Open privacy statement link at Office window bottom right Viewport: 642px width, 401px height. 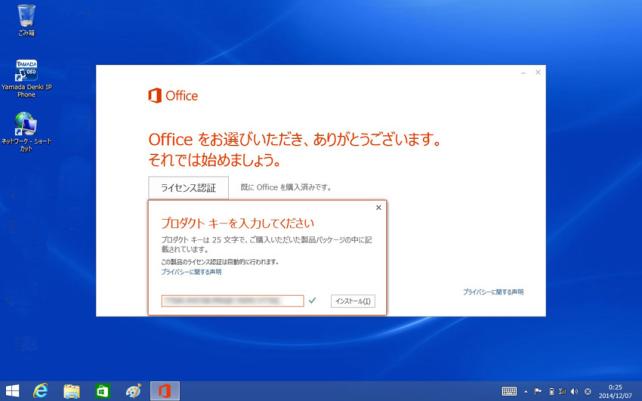point(493,292)
